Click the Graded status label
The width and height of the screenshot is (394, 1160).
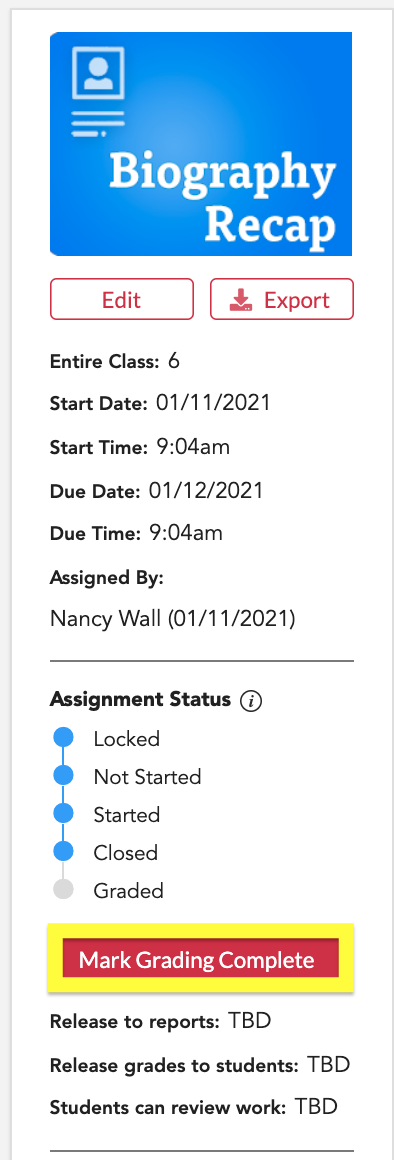(x=128, y=891)
